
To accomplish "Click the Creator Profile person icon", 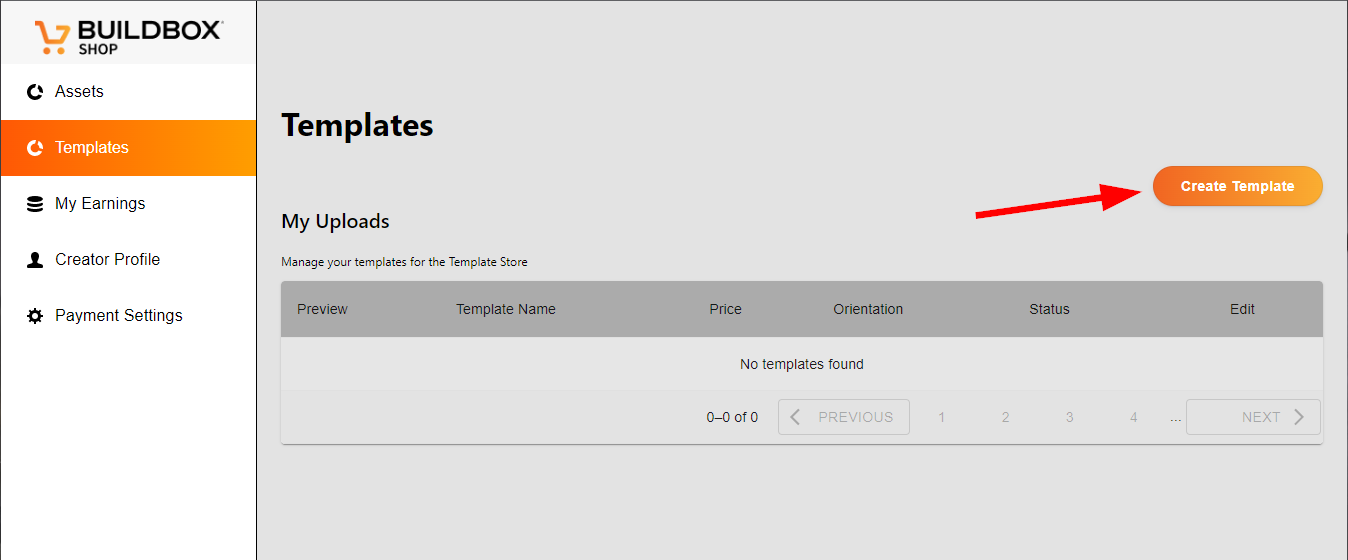I will [35, 260].
